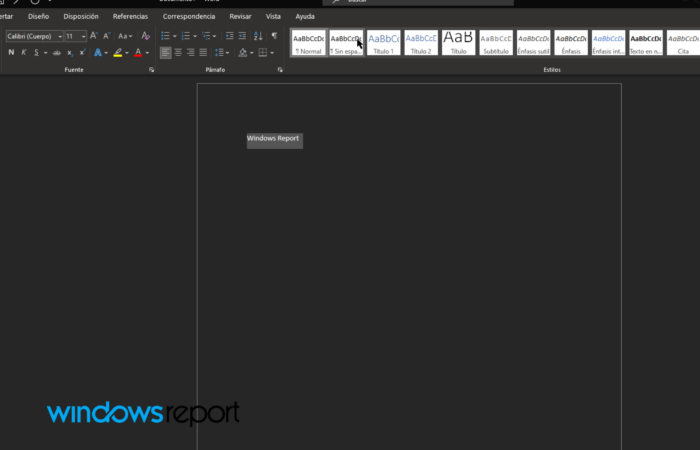Open the Vista tab
Viewport: 700px width, 450px height.
tap(273, 17)
